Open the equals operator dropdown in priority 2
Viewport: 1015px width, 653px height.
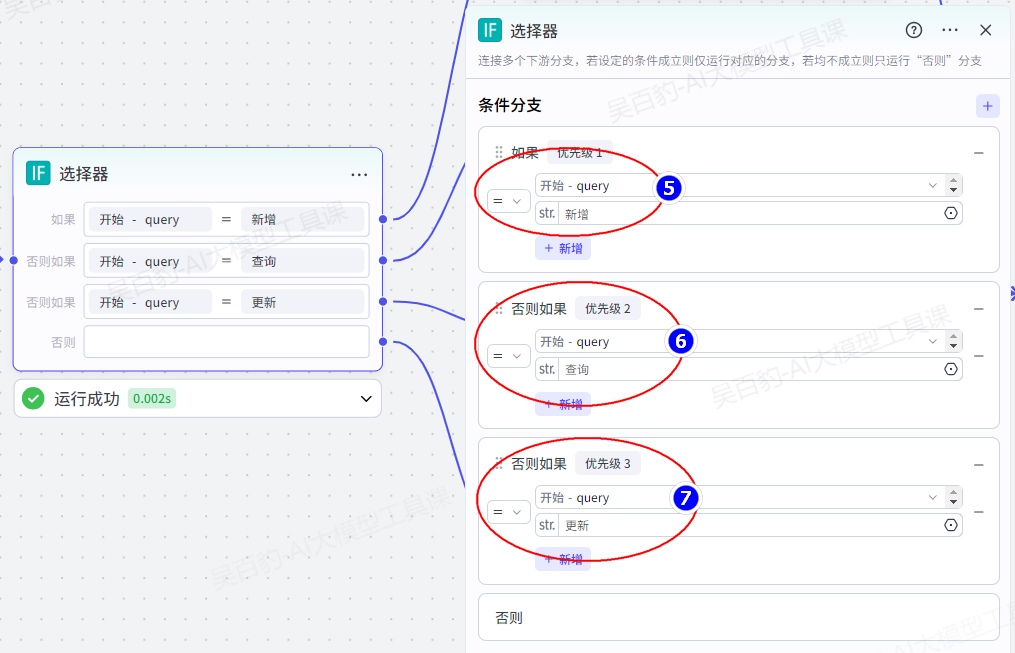508,356
